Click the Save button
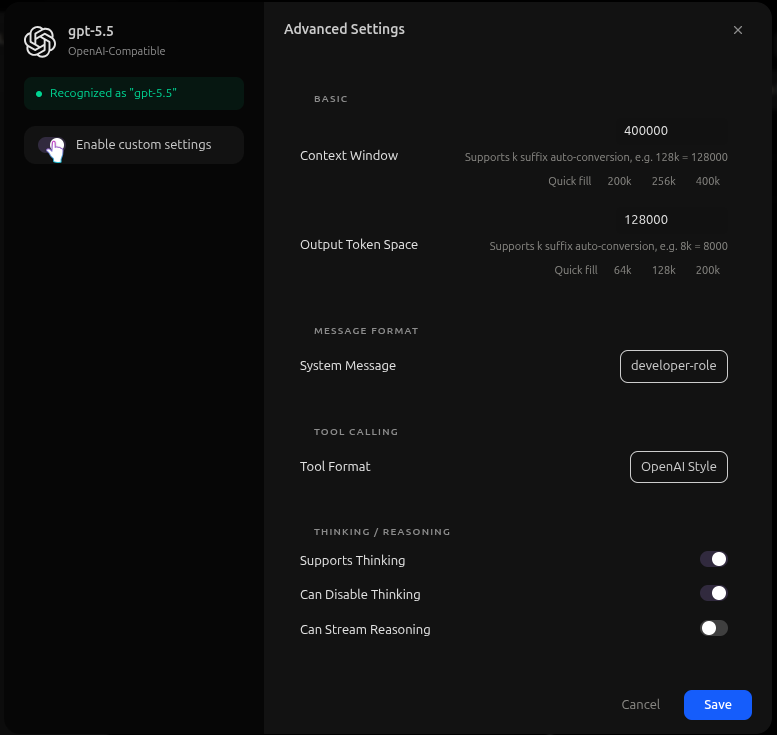Image resolution: width=777 pixels, height=735 pixels. [717, 704]
